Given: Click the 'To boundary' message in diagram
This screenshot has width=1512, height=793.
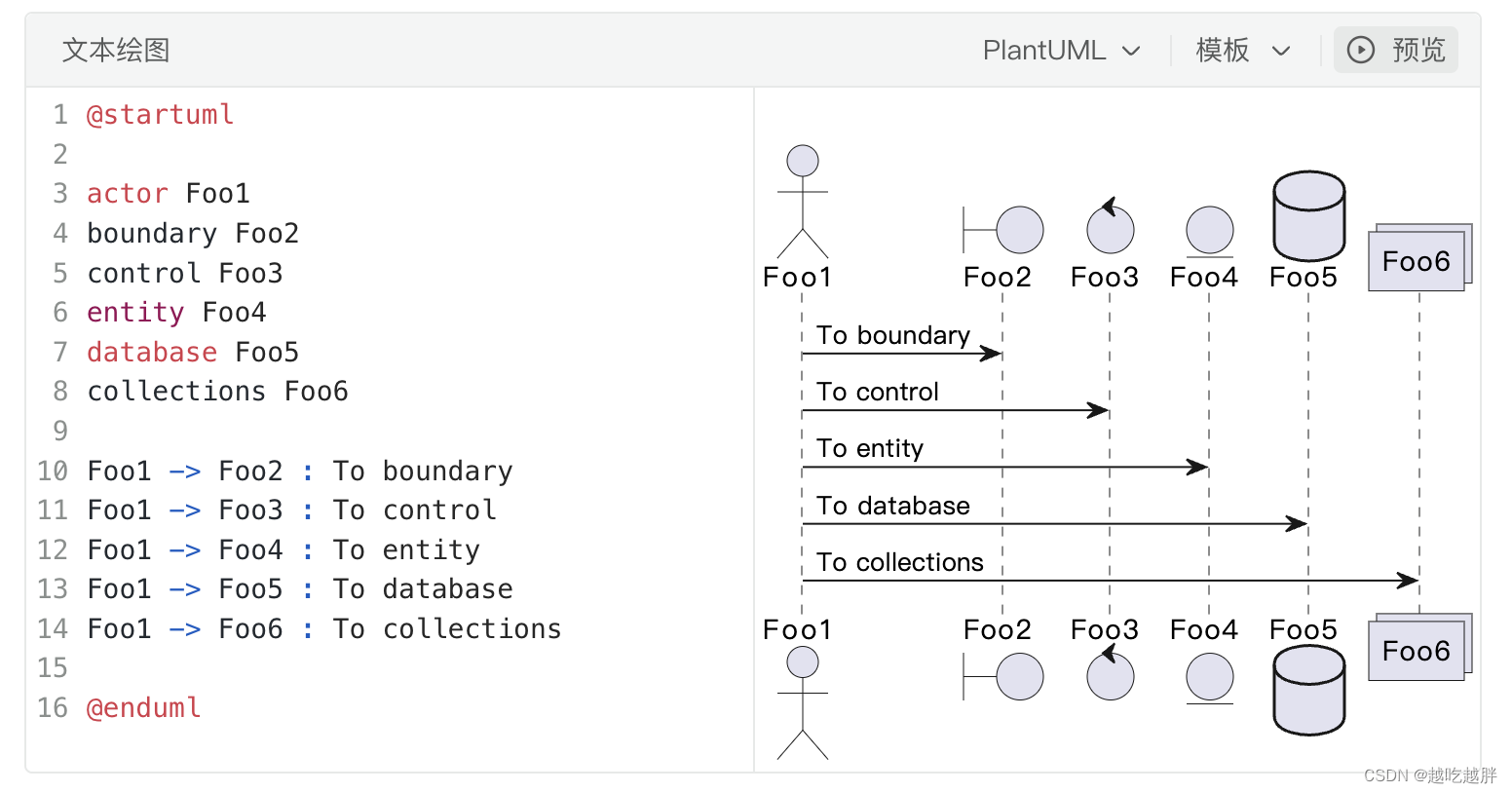Looking at the screenshot, I should point(892,335).
